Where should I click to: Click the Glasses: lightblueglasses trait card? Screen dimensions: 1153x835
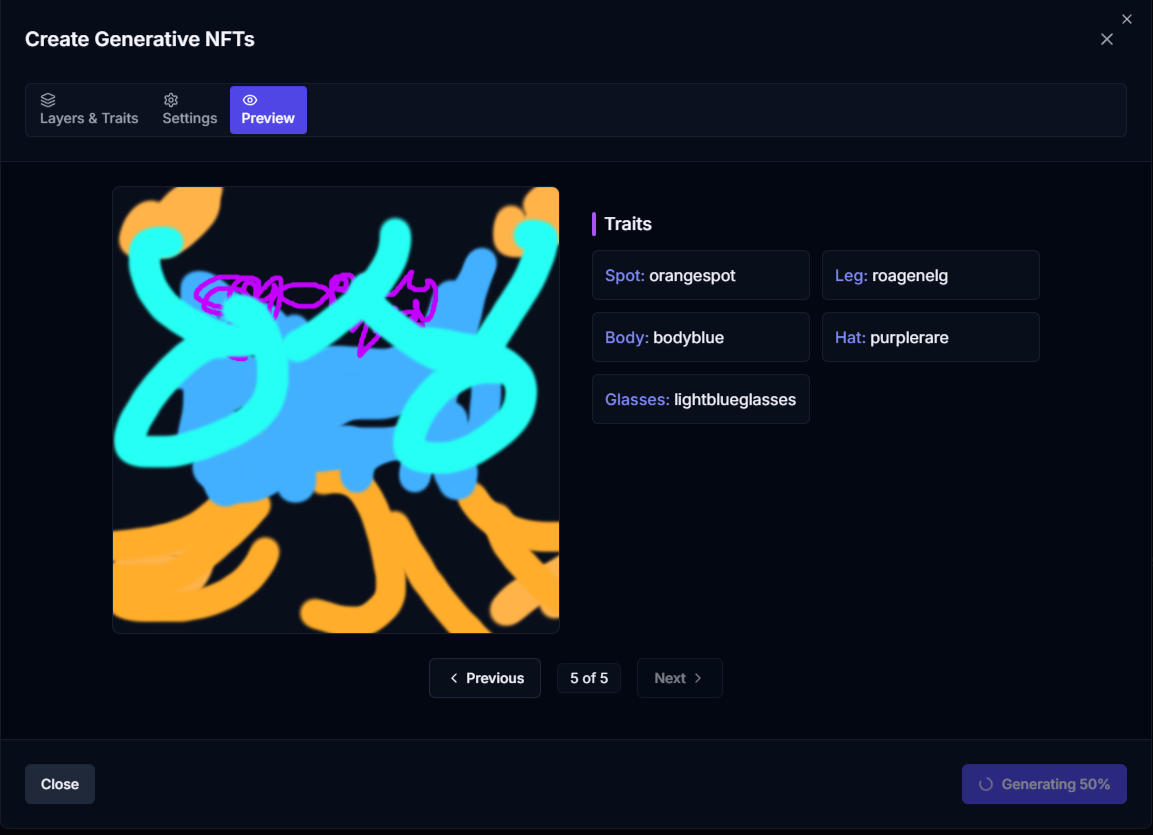pos(700,399)
